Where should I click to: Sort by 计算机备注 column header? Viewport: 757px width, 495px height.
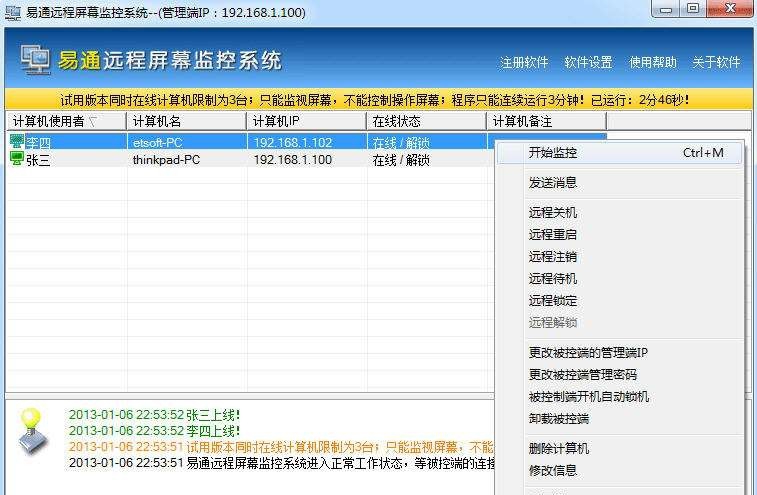tap(547, 121)
